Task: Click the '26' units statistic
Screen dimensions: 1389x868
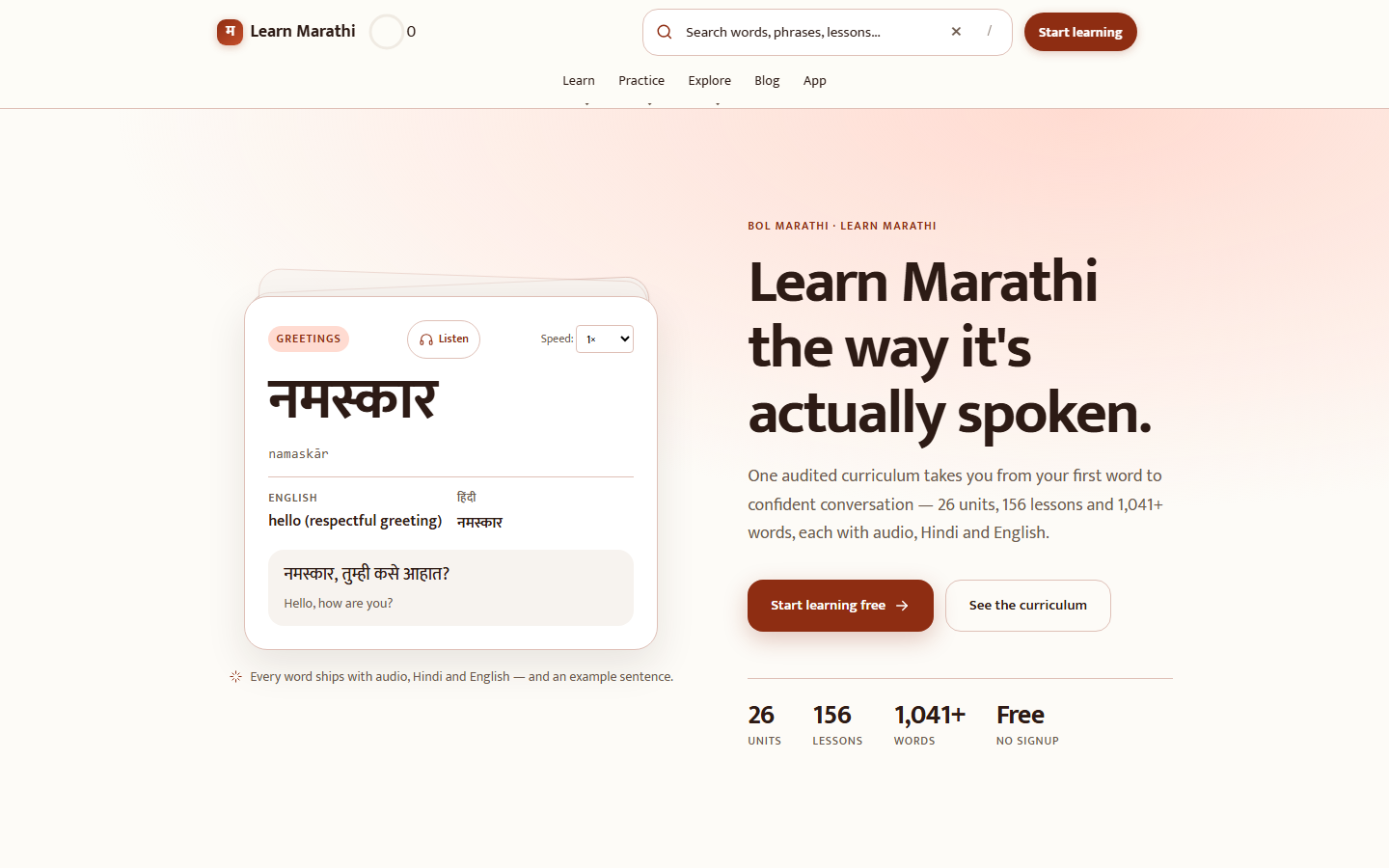Action: coord(761,716)
